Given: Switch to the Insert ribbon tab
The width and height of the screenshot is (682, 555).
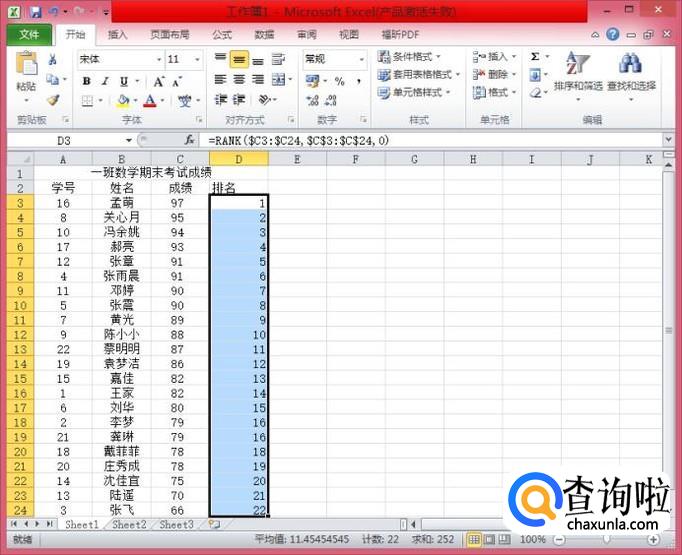Looking at the screenshot, I should tap(117, 35).
